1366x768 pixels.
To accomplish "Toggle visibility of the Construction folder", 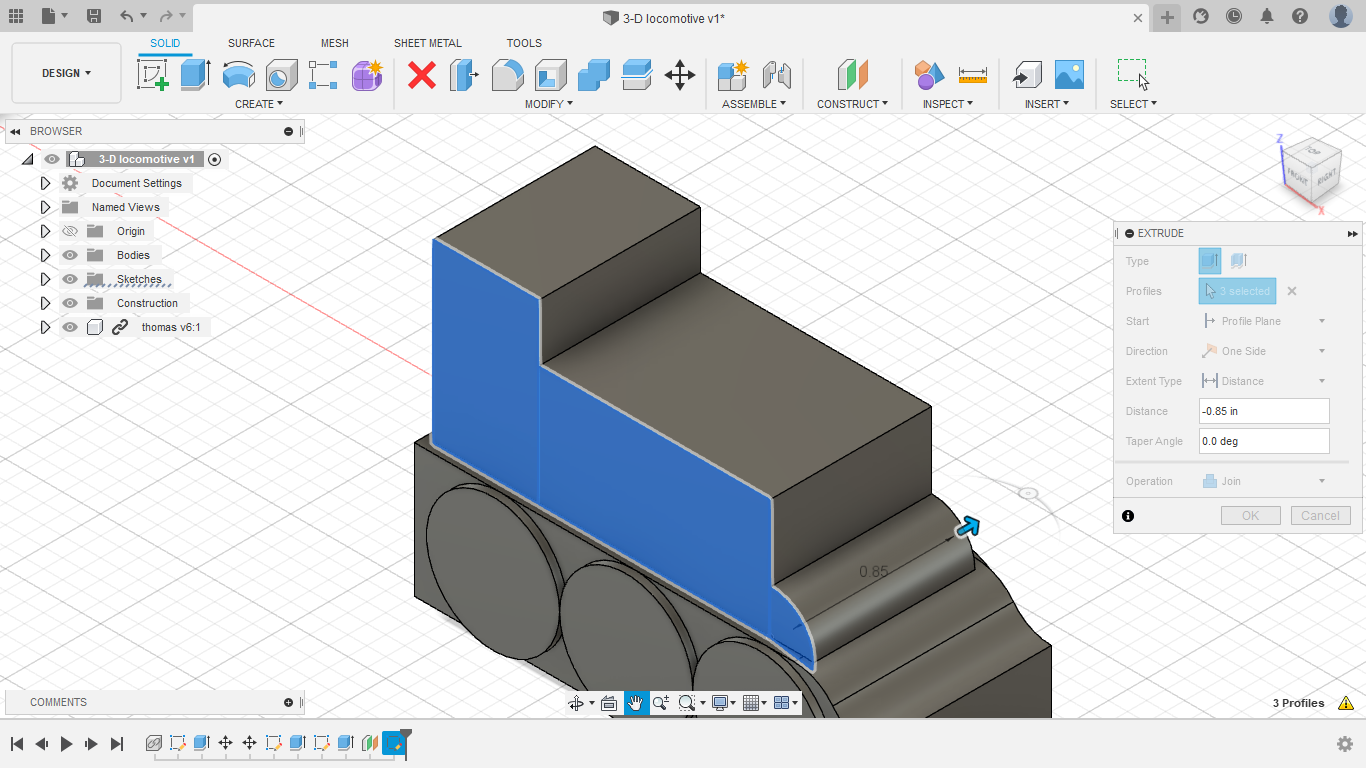I will (x=70, y=303).
